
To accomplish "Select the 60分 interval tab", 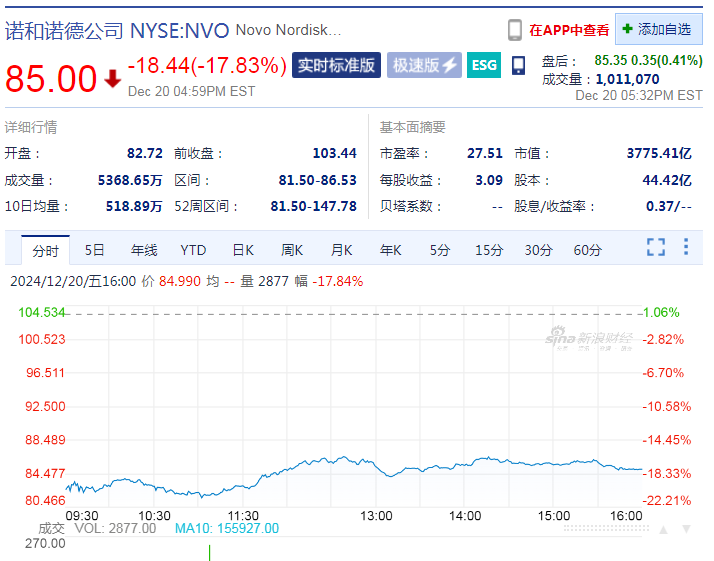I will point(587,250).
